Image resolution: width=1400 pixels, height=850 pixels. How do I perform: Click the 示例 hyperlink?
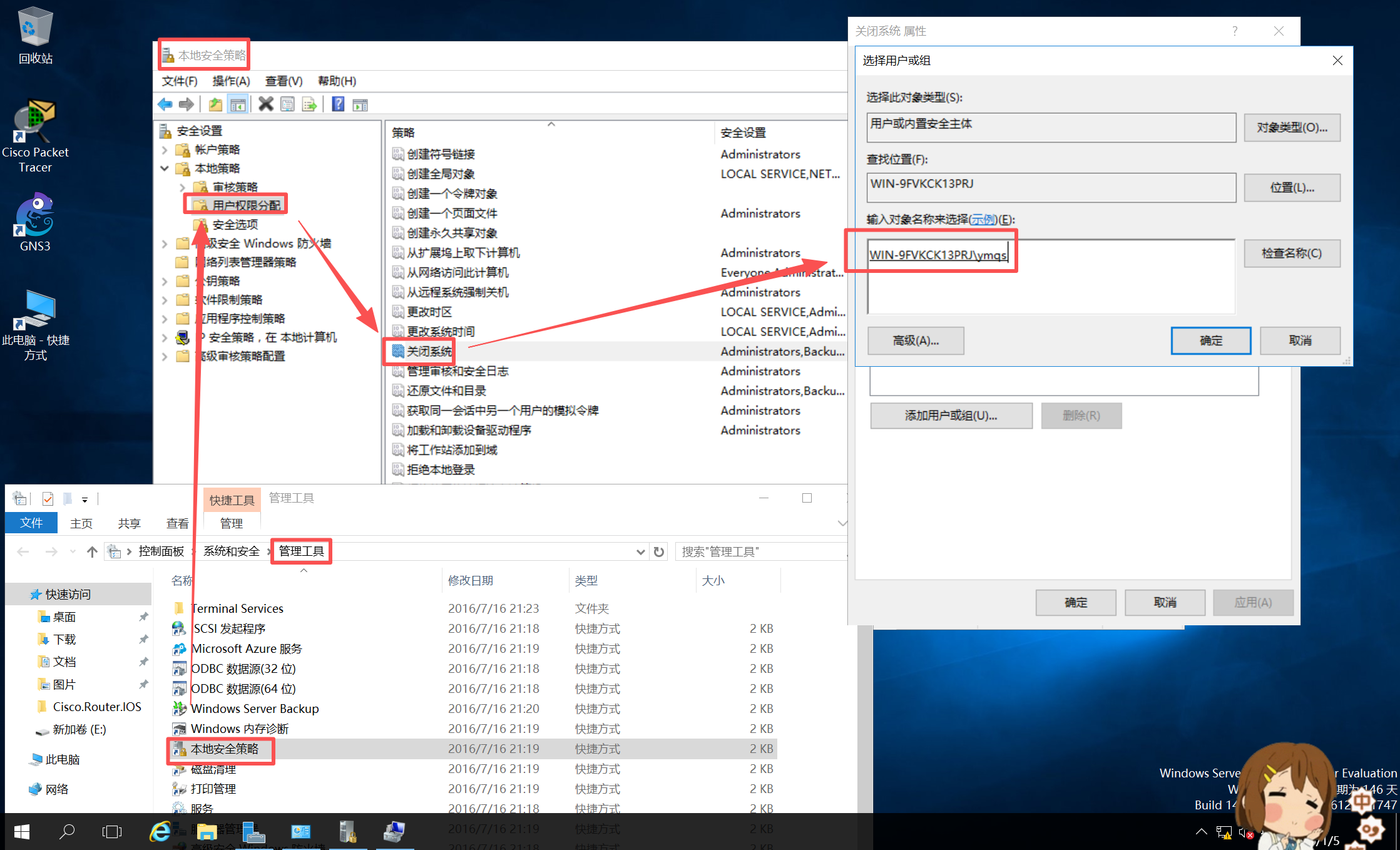(983, 220)
